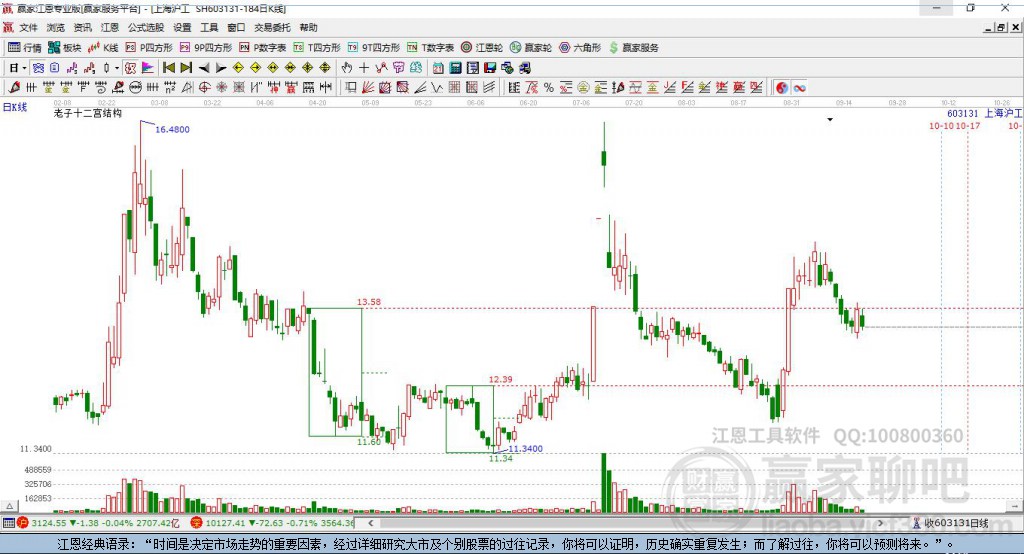
Task: Open the 窗口 menu
Action: 236,27
